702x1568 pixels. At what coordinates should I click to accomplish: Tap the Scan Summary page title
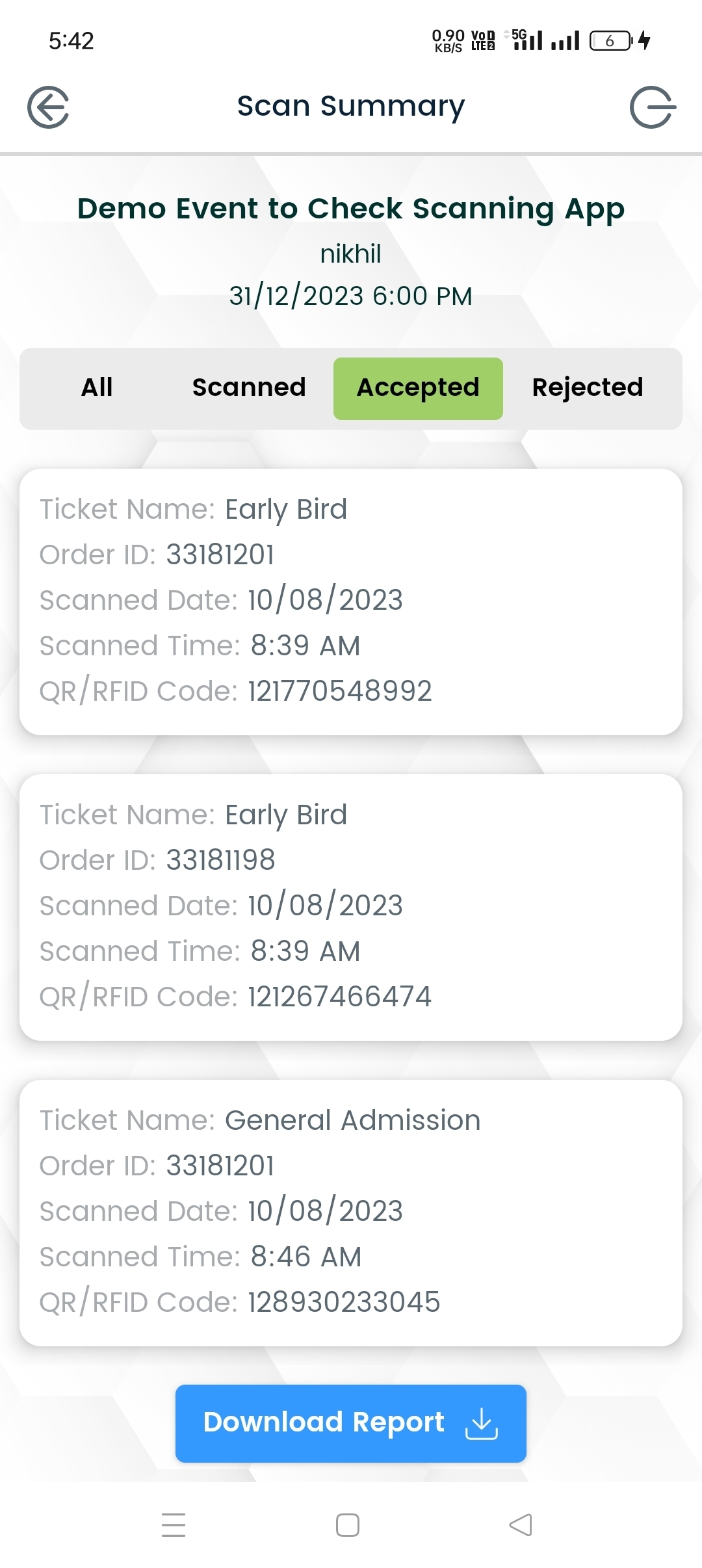[x=350, y=106]
